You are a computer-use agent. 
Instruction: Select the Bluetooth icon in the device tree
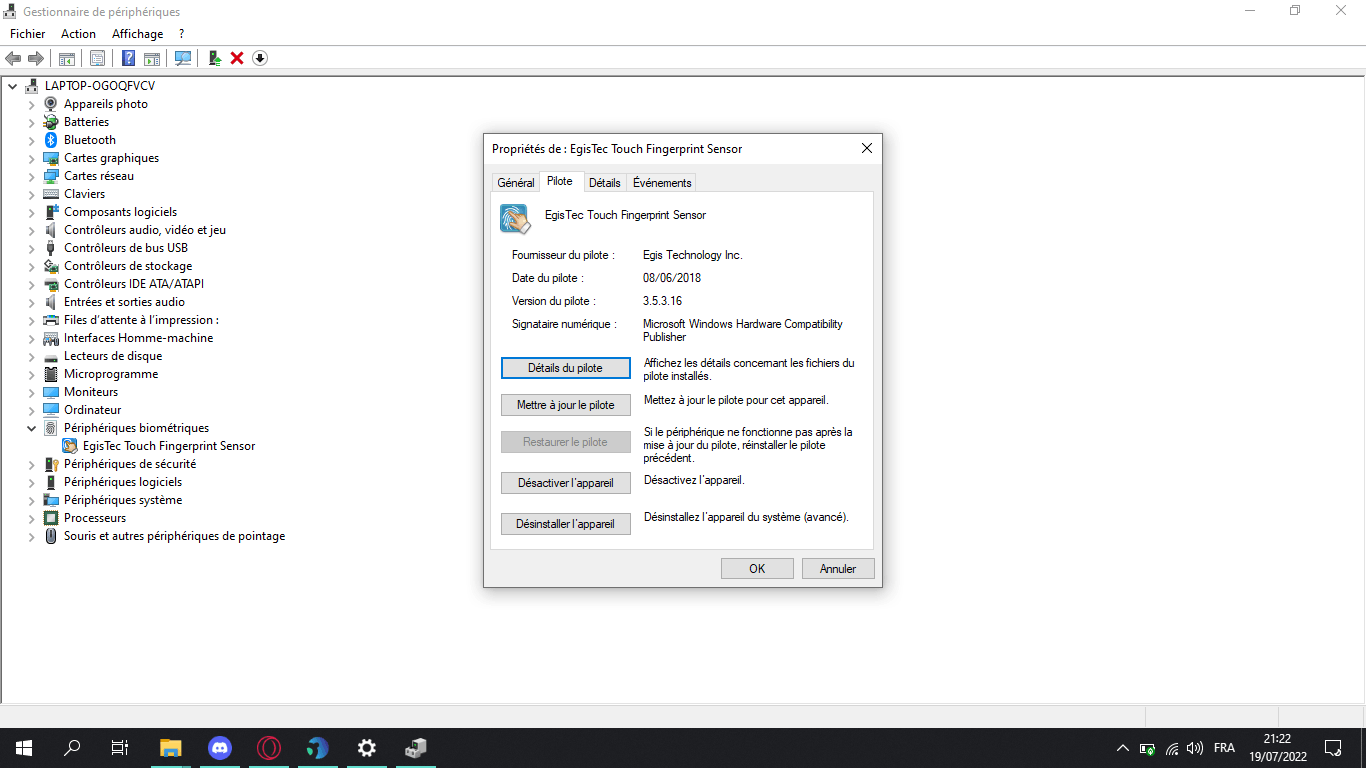[51, 140]
